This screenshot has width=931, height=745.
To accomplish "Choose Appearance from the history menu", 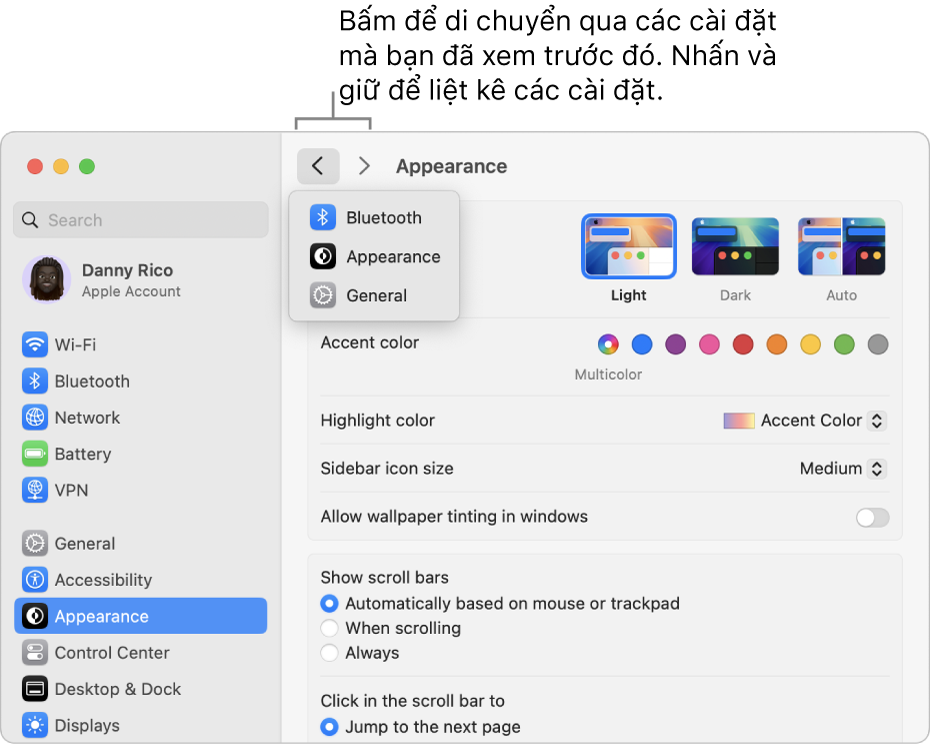I will pyautogui.click(x=374, y=256).
